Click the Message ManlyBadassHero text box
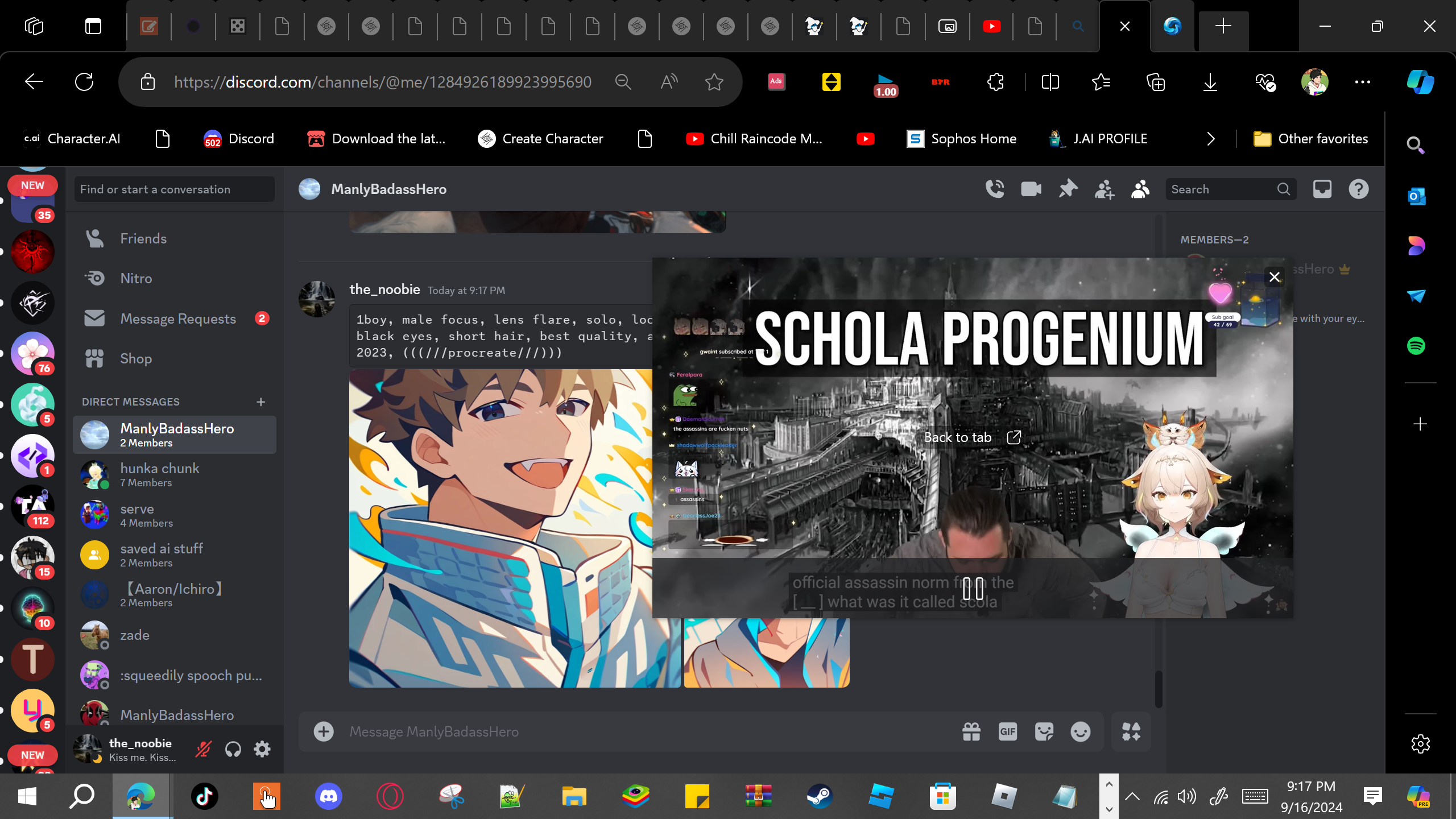 648,731
